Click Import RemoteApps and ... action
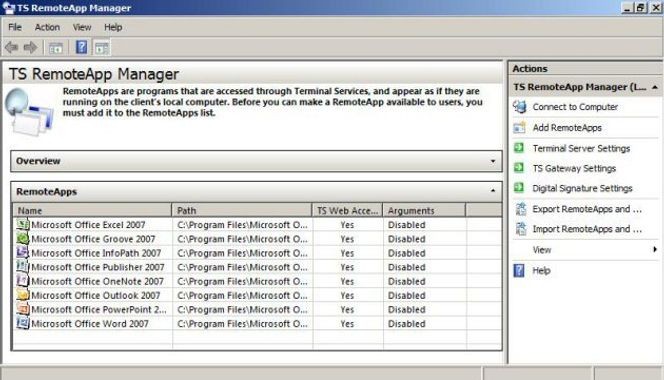664x380 pixels. 587,229
